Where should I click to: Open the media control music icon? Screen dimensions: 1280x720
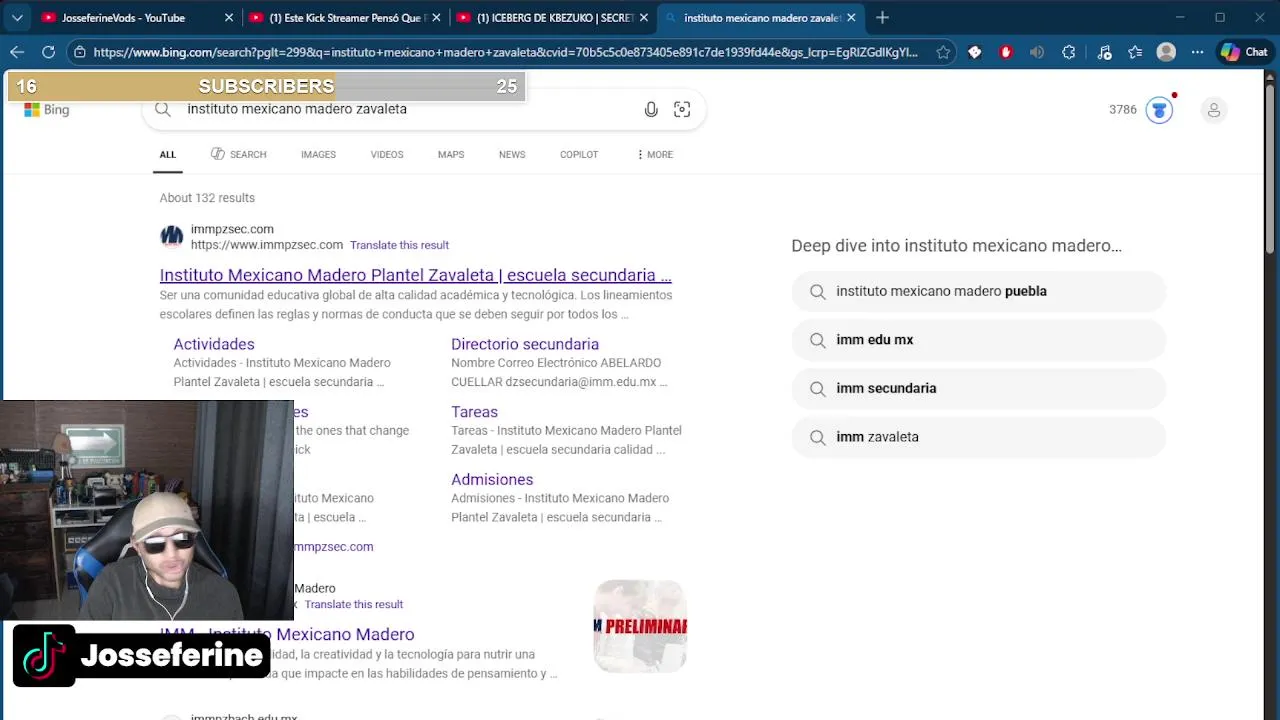pos(1104,52)
